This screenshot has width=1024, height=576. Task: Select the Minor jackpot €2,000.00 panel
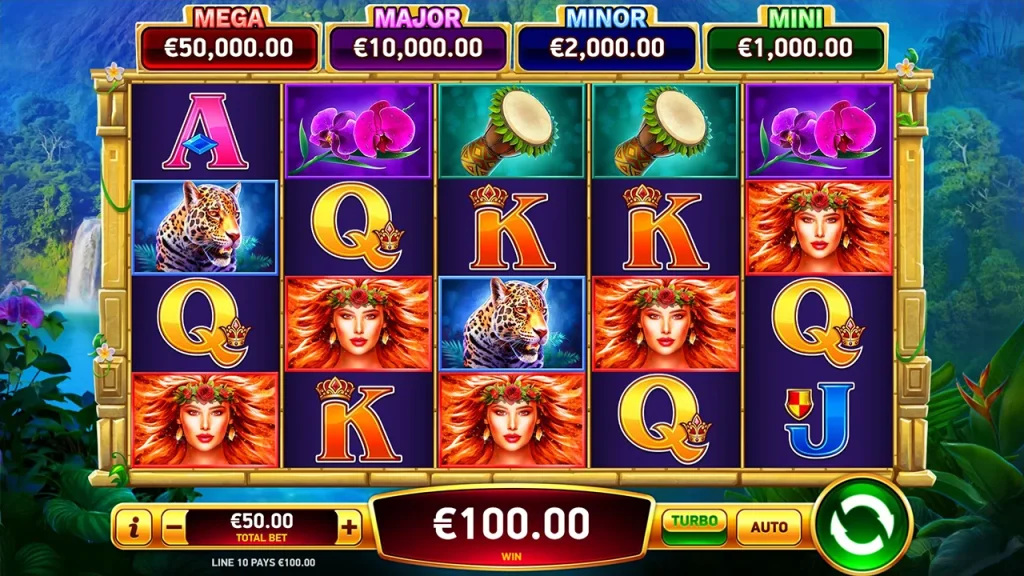pos(607,48)
